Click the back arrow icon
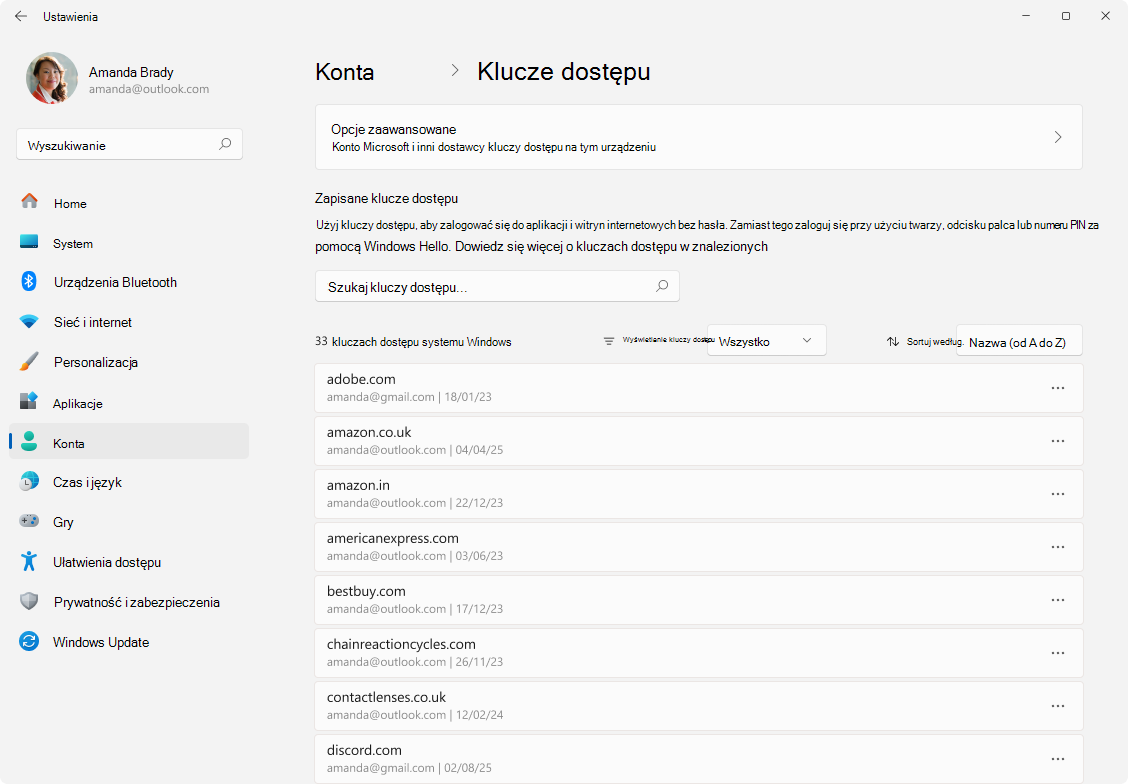The height and width of the screenshot is (784, 1128). click(x=21, y=16)
